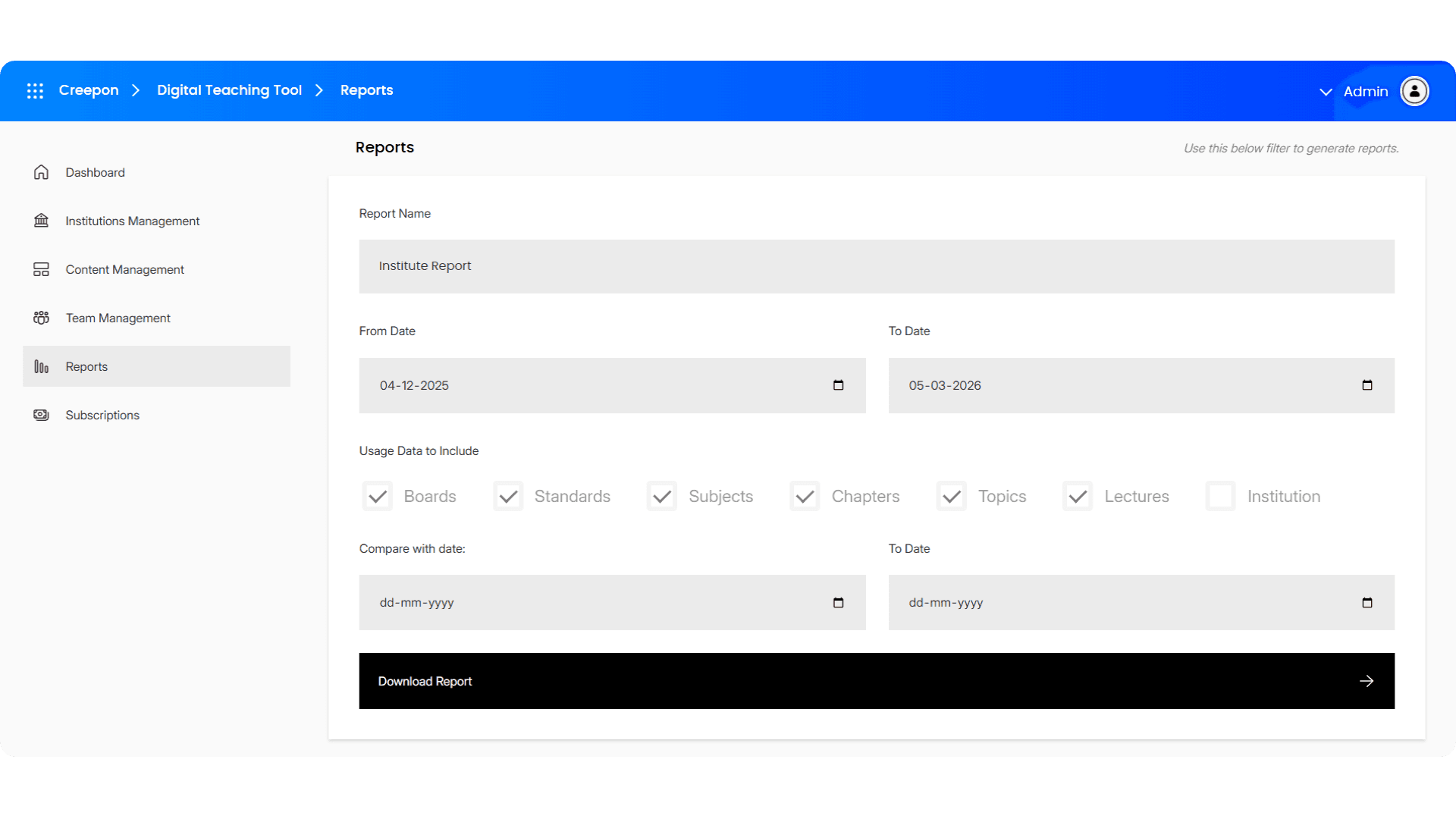Open the Dashboard sidebar icon
Screen dimensions: 1456x819
(x=41, y=172)
